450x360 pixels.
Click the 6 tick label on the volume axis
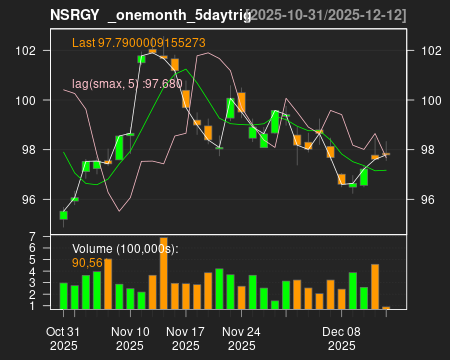32,248
